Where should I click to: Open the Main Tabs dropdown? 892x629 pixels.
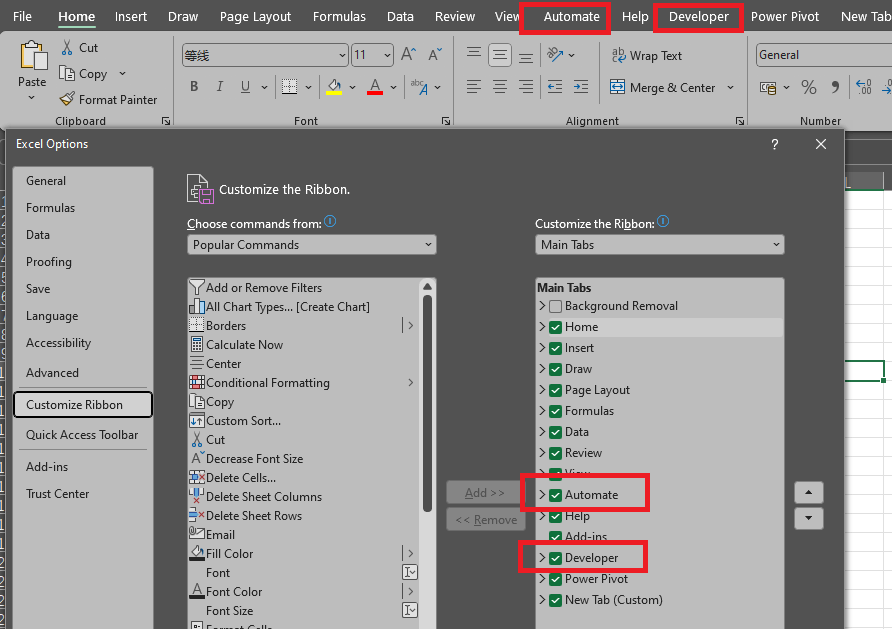(659, 245)
